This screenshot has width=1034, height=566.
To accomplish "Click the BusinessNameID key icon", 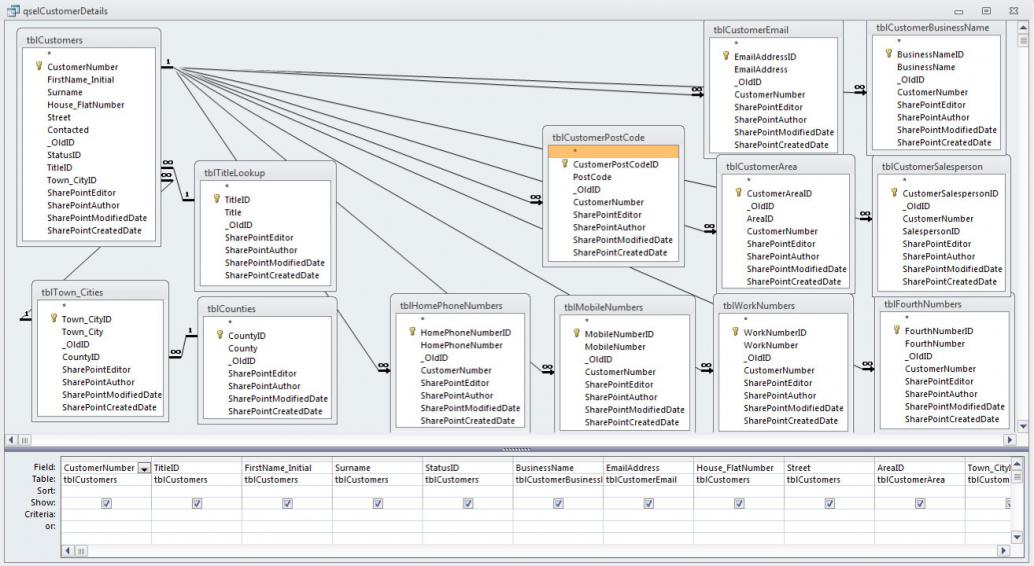I will click(889, 53).
